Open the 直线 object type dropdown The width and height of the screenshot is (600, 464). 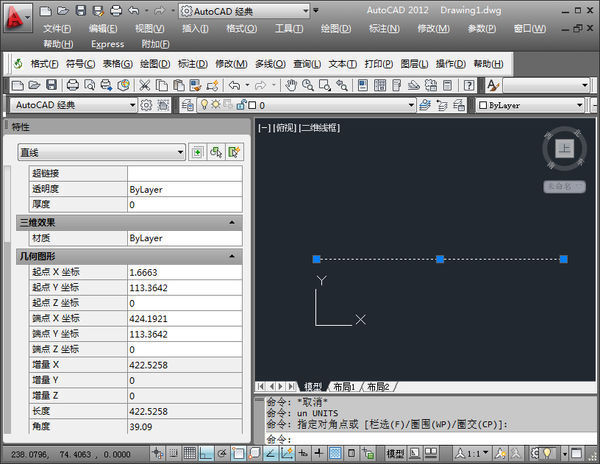pyautogui.click(x=180, y=152)
